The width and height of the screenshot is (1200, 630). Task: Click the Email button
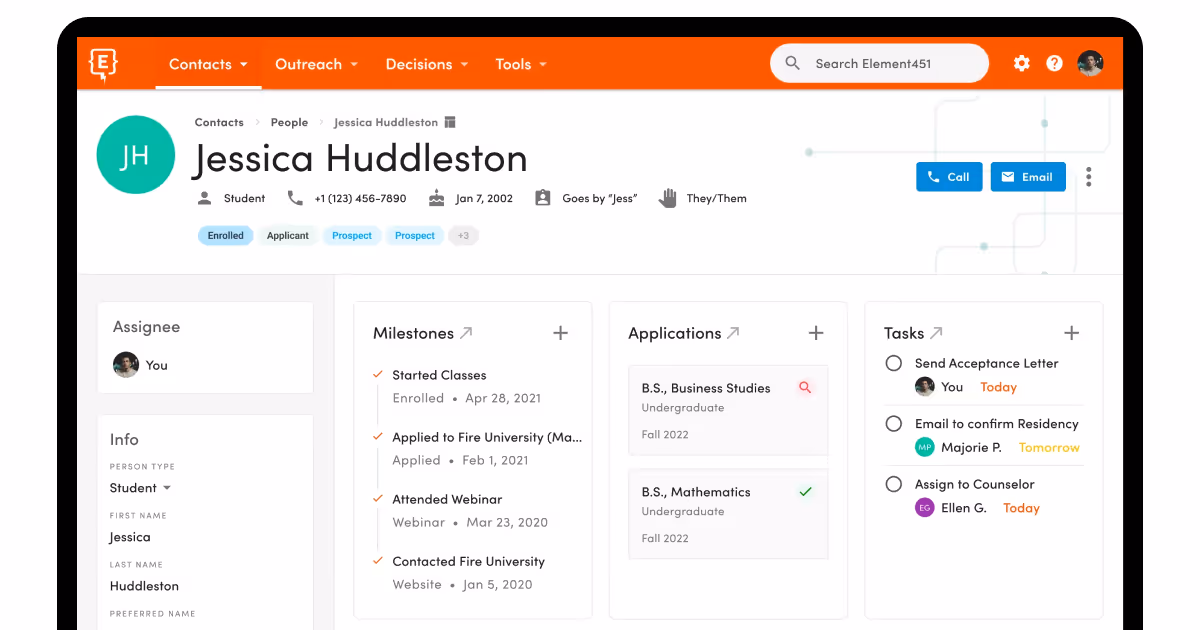pyautogui.click(x=1028, y=177)
